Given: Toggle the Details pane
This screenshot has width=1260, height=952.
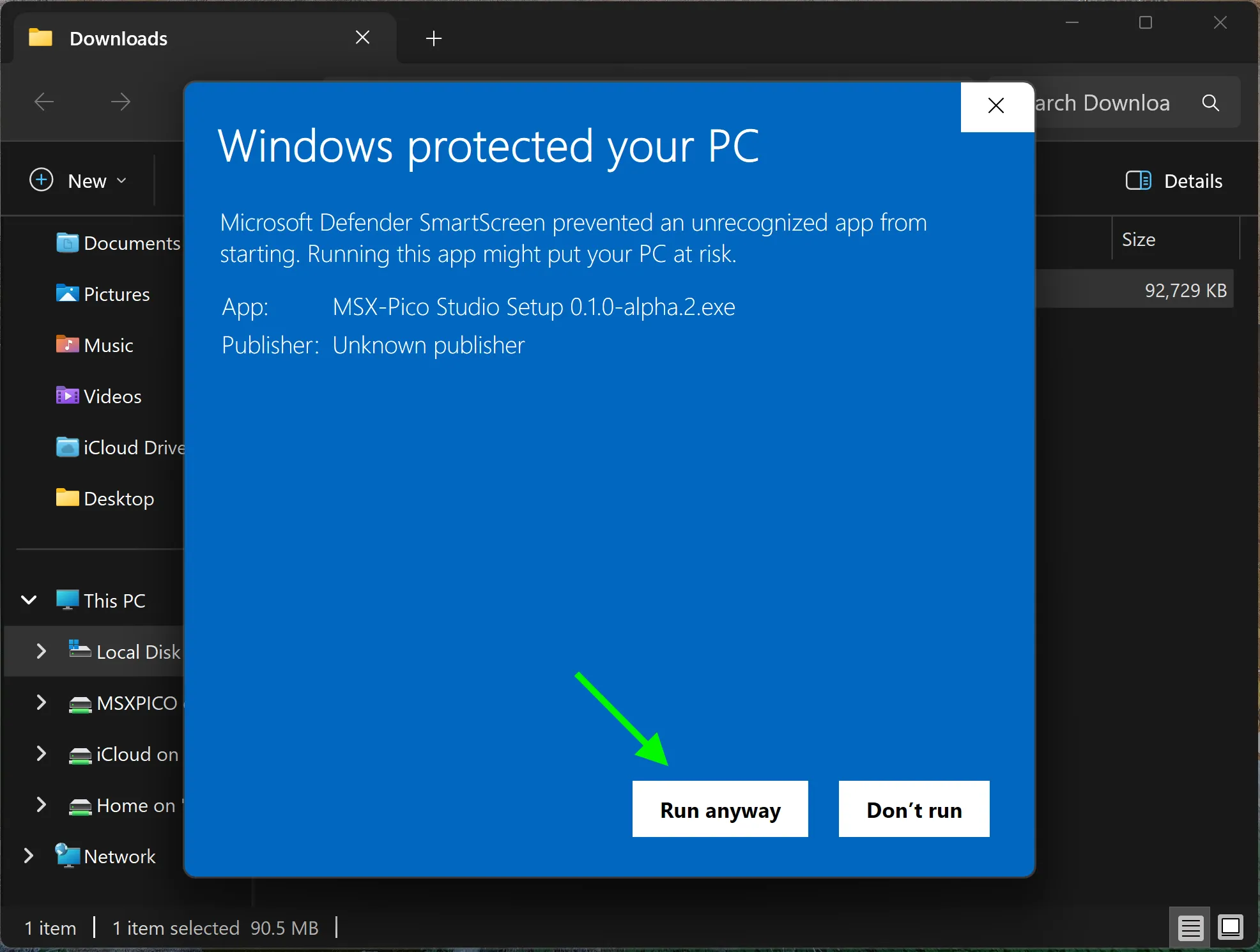Looking at the screenshot, I should tap(1174, 181).
